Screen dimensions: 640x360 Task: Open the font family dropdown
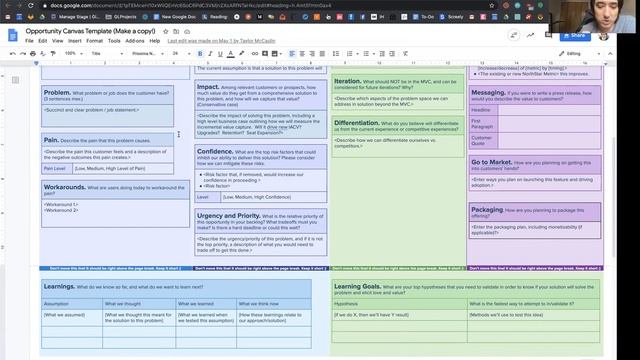click(x=147, y=53)
